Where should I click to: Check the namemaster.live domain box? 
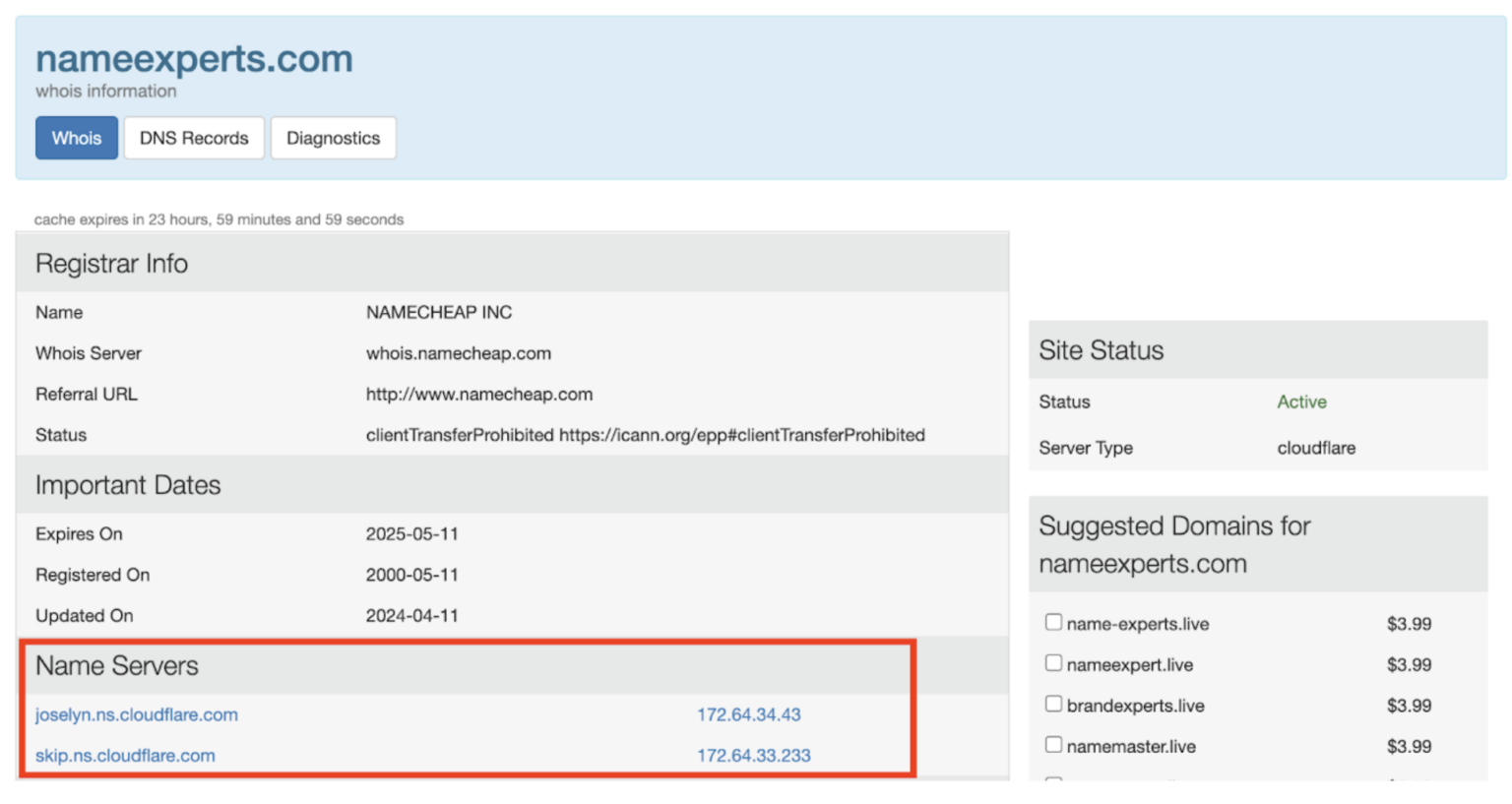point(1053,745)
